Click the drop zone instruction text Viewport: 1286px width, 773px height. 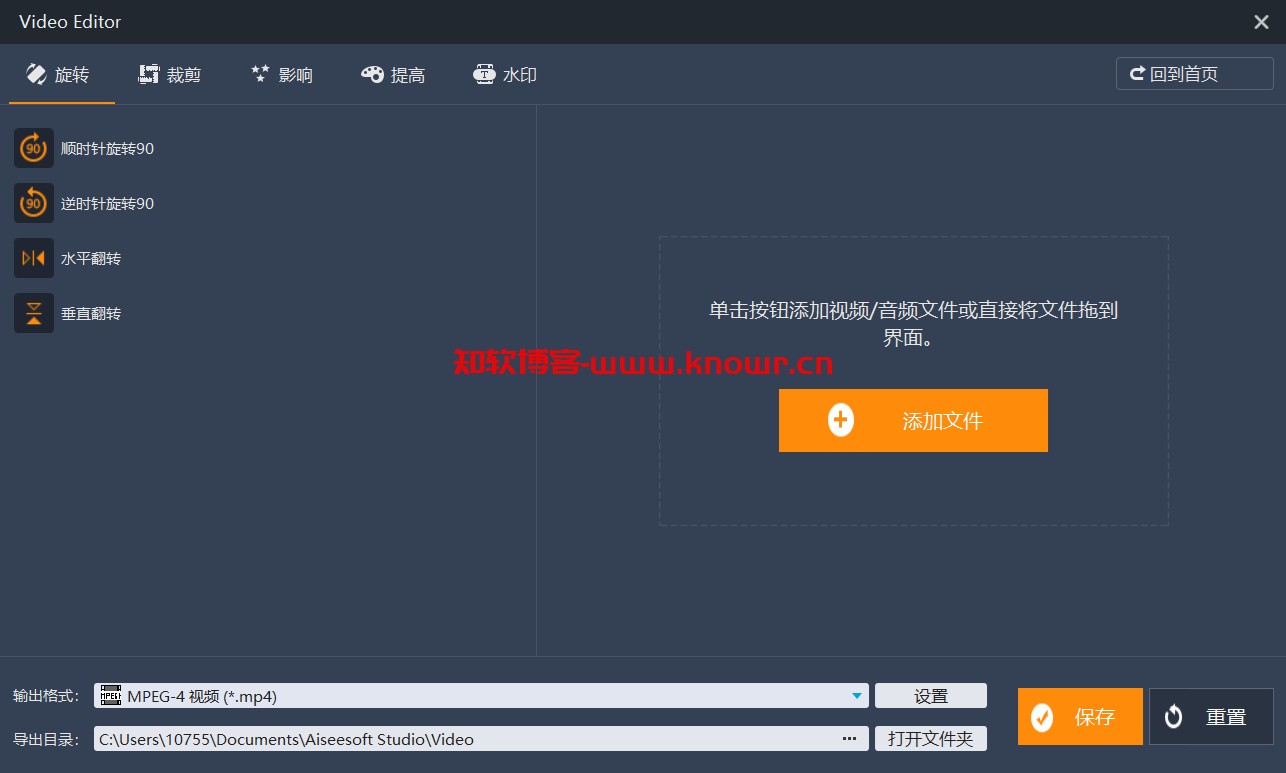point(913,324)
